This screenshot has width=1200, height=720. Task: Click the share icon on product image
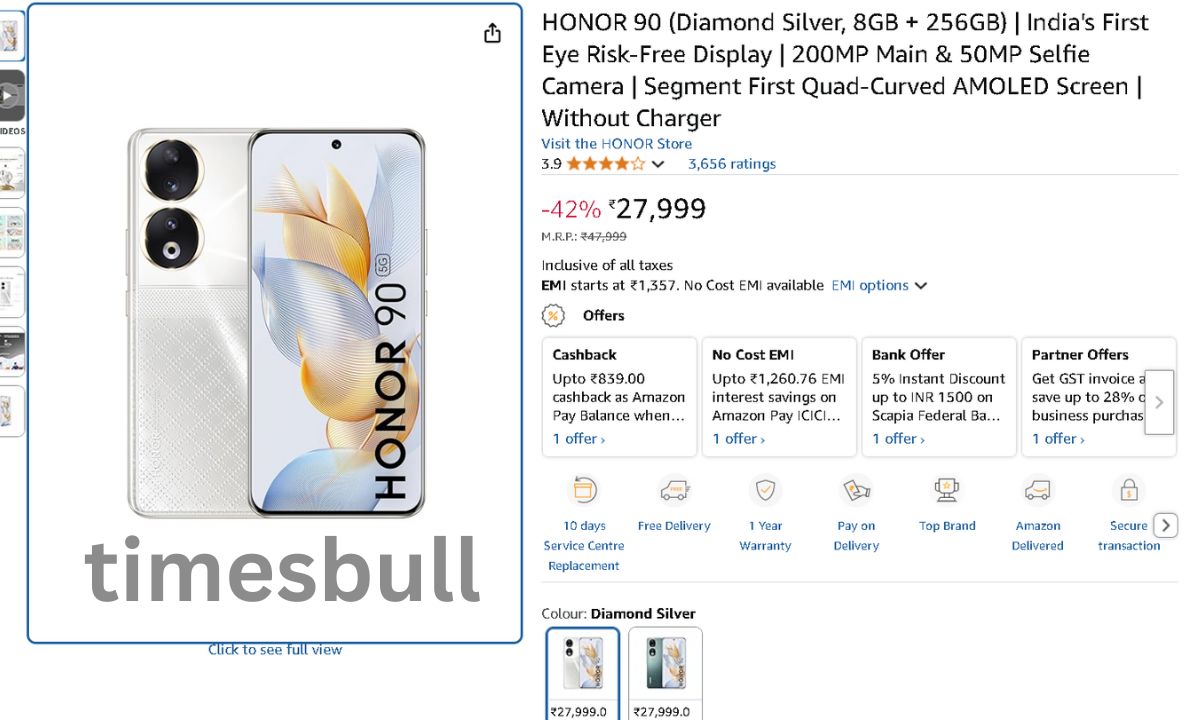point(492,33)
